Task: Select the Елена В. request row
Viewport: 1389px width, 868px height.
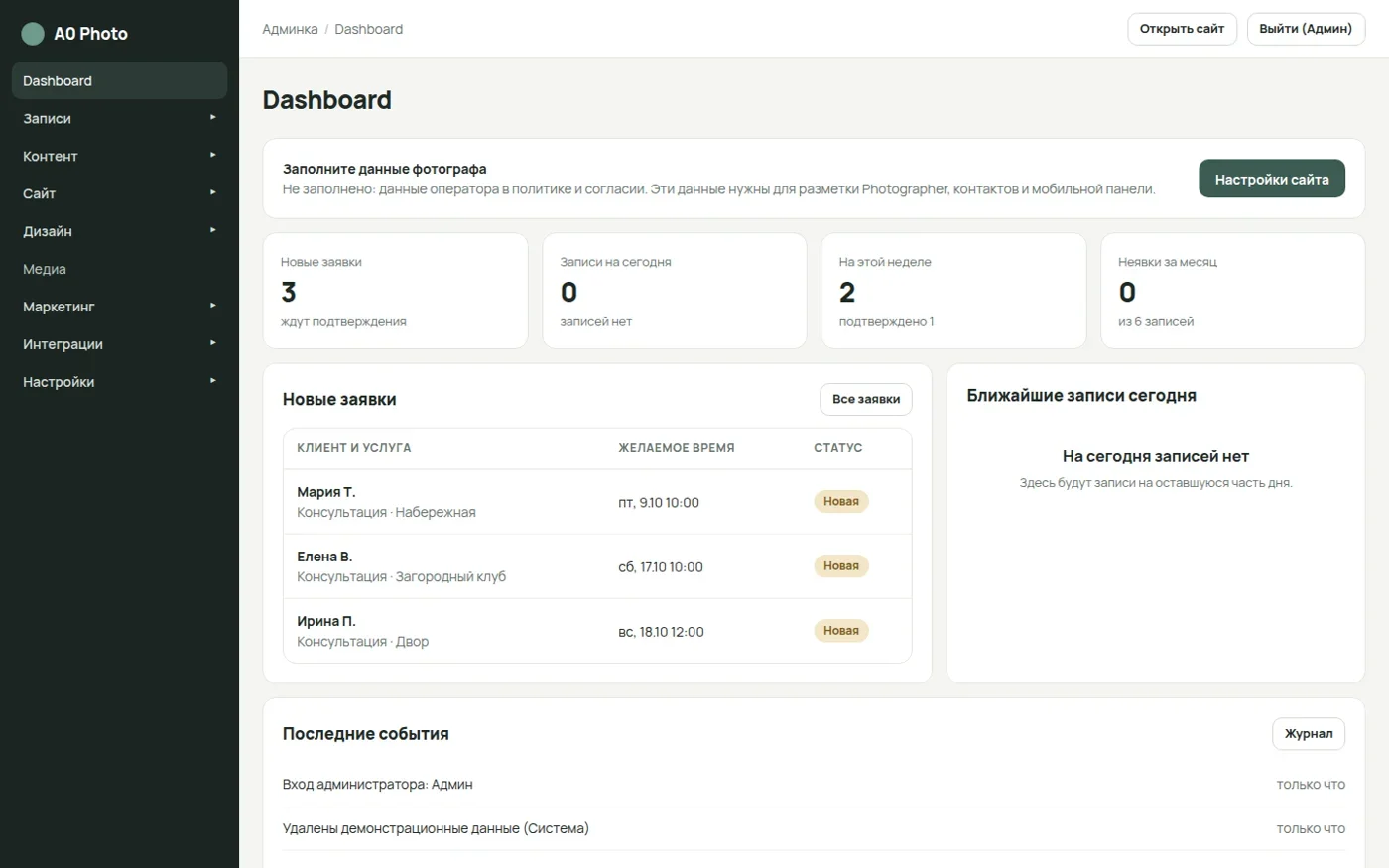Action: (597, 566)
